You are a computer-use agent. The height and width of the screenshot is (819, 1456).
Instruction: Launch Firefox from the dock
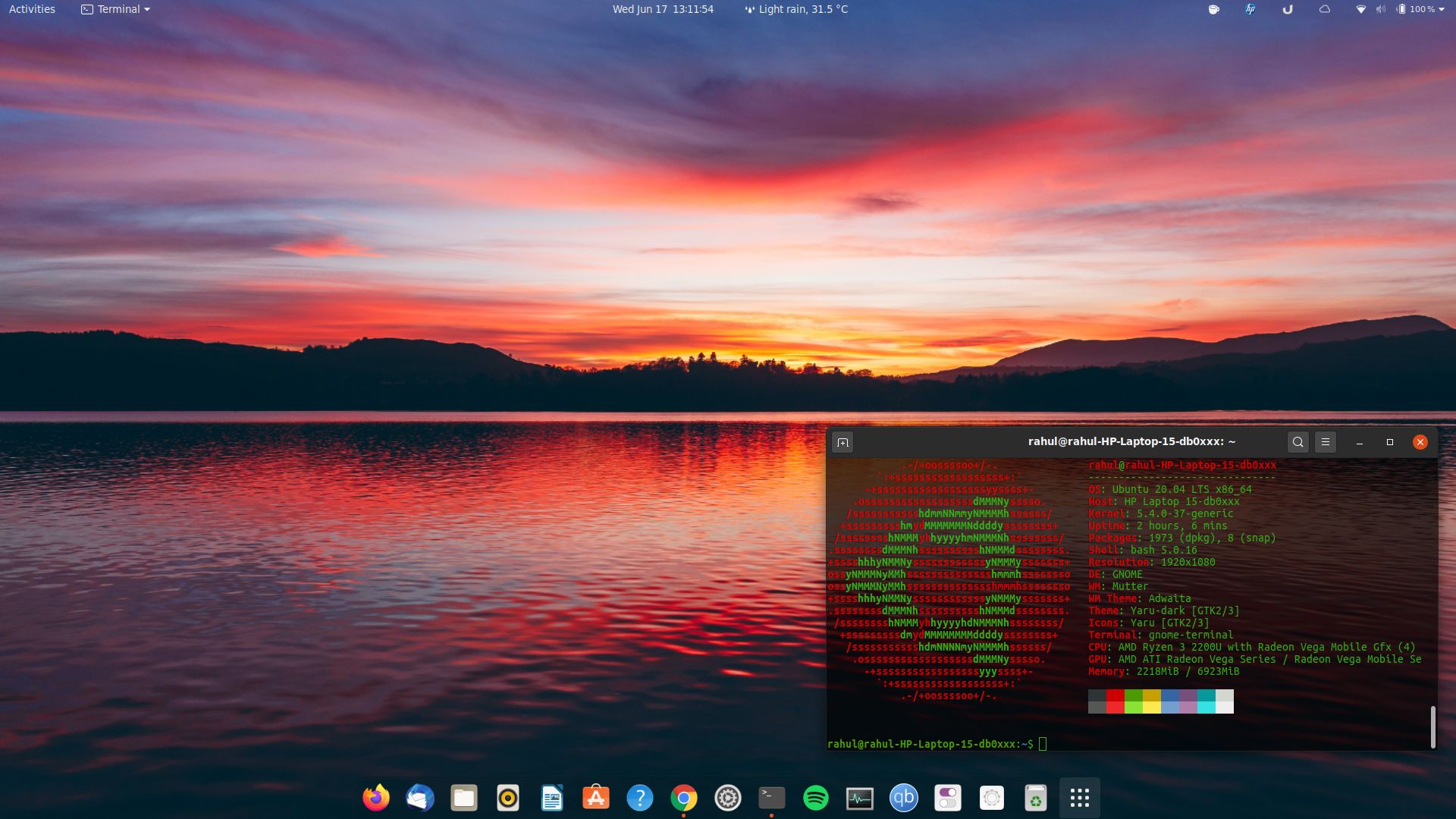(375, 798)
